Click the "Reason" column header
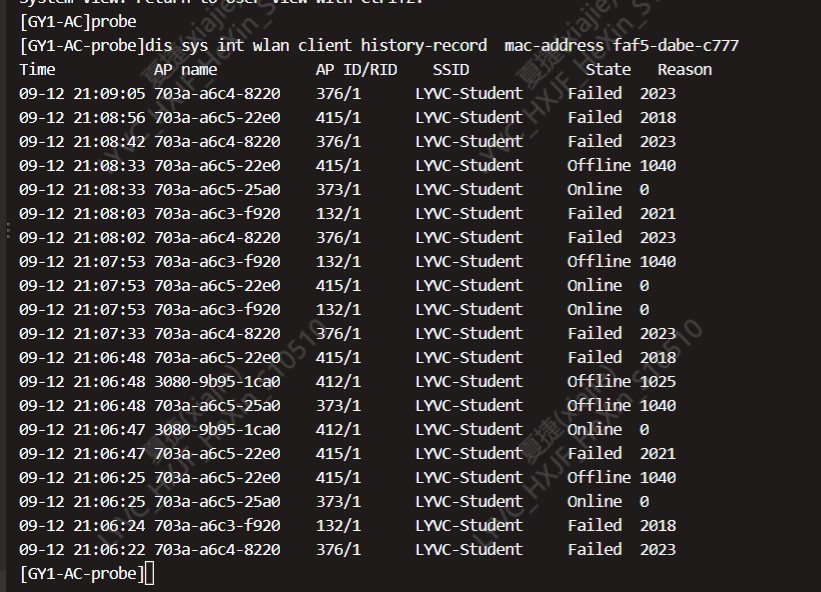The height and width of the screenshot is (592, 821). click(x=685, y=70)
